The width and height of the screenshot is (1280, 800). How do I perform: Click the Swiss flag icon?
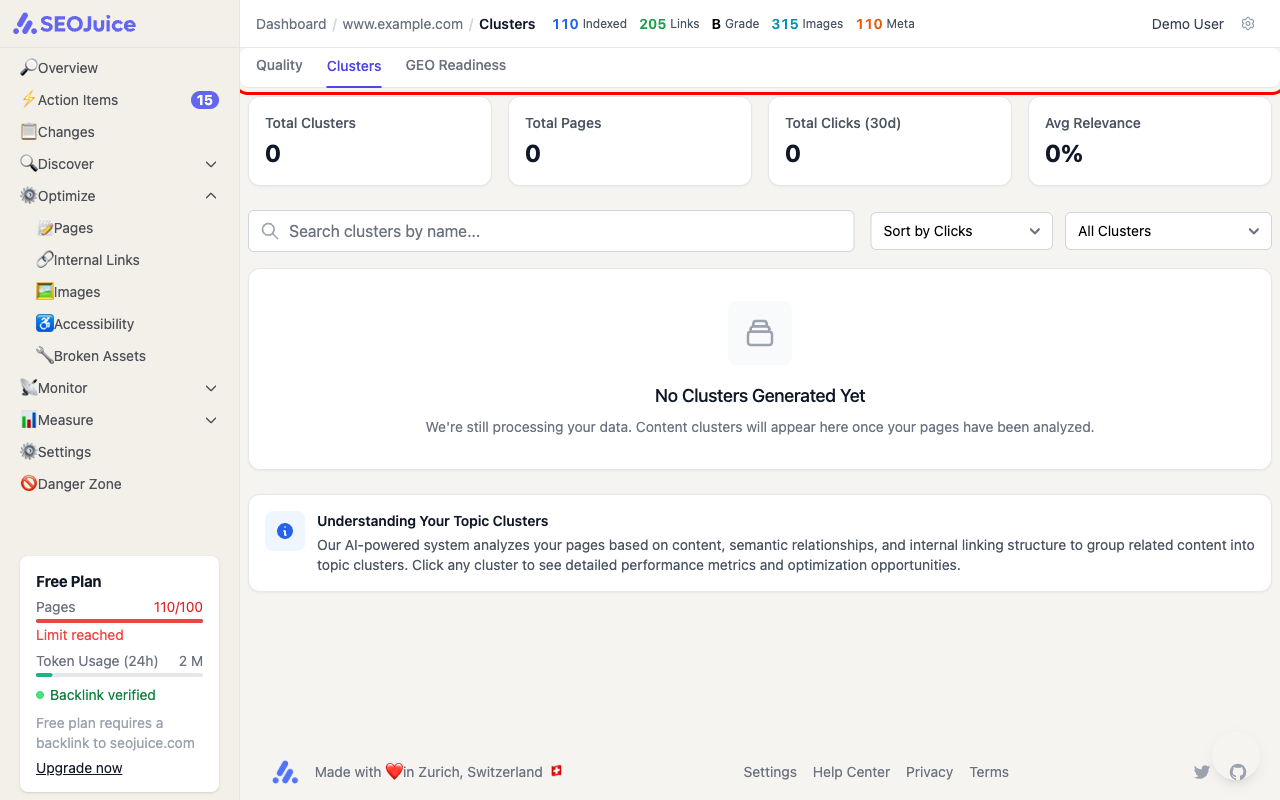point(557,771)
